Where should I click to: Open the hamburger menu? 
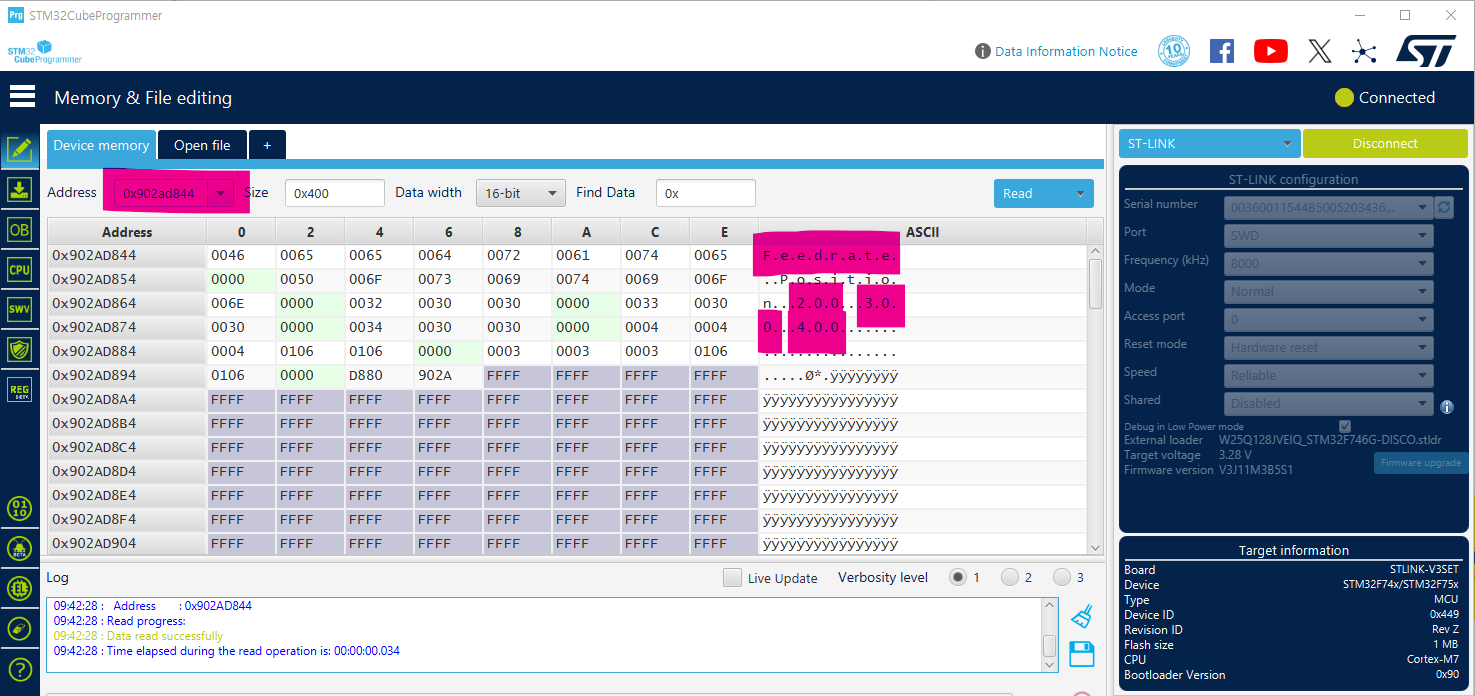pos(22,95)
